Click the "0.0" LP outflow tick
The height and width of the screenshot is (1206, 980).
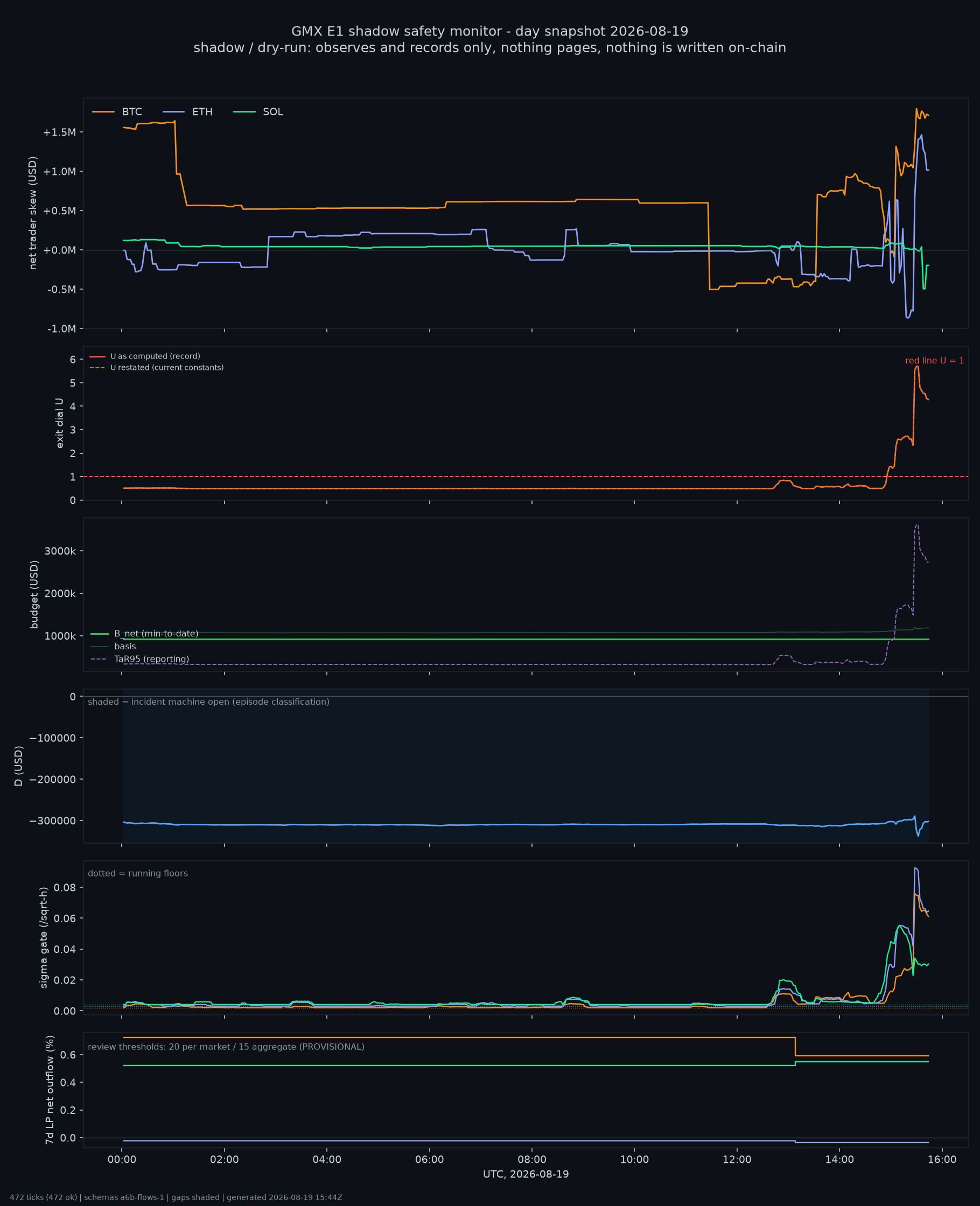(68, 1138)
